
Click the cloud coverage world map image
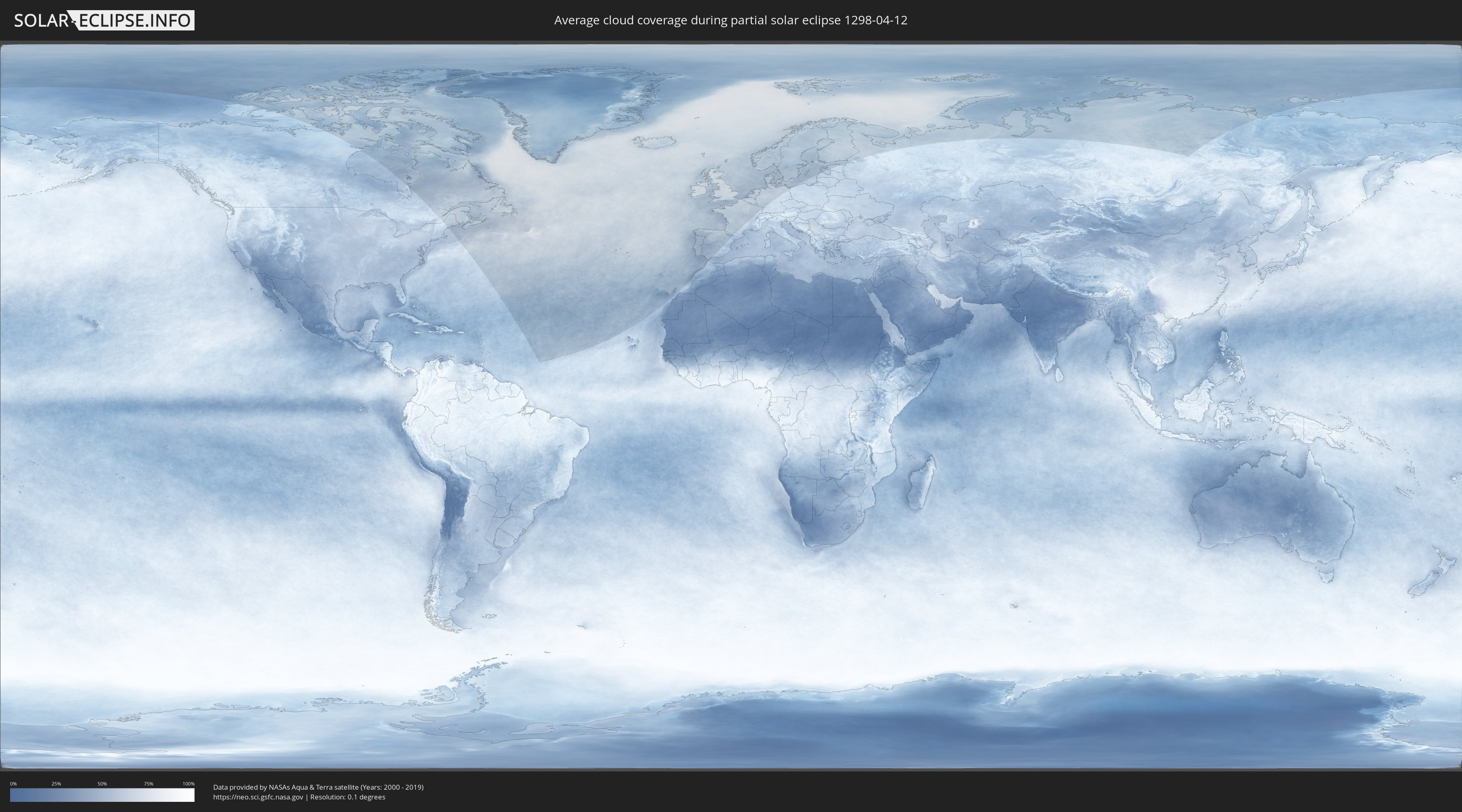[731, 406]
